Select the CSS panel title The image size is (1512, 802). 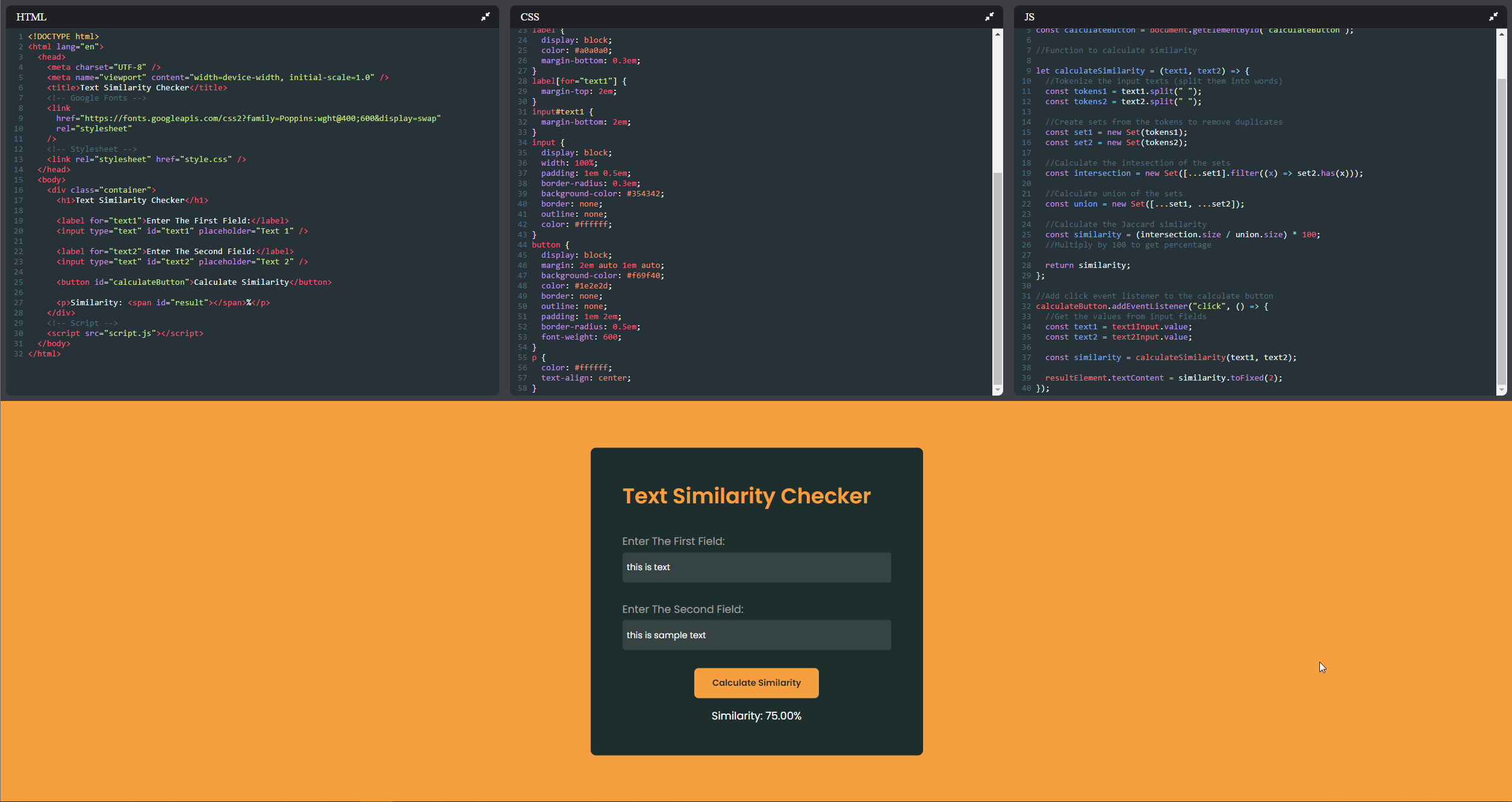tap(530, 17)
